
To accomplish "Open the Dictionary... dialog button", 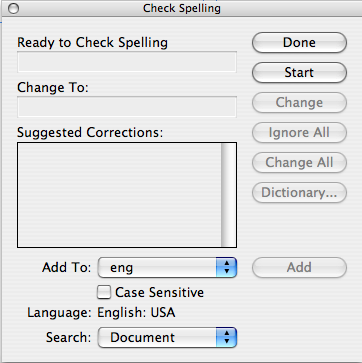I will (x=299, y=192).
